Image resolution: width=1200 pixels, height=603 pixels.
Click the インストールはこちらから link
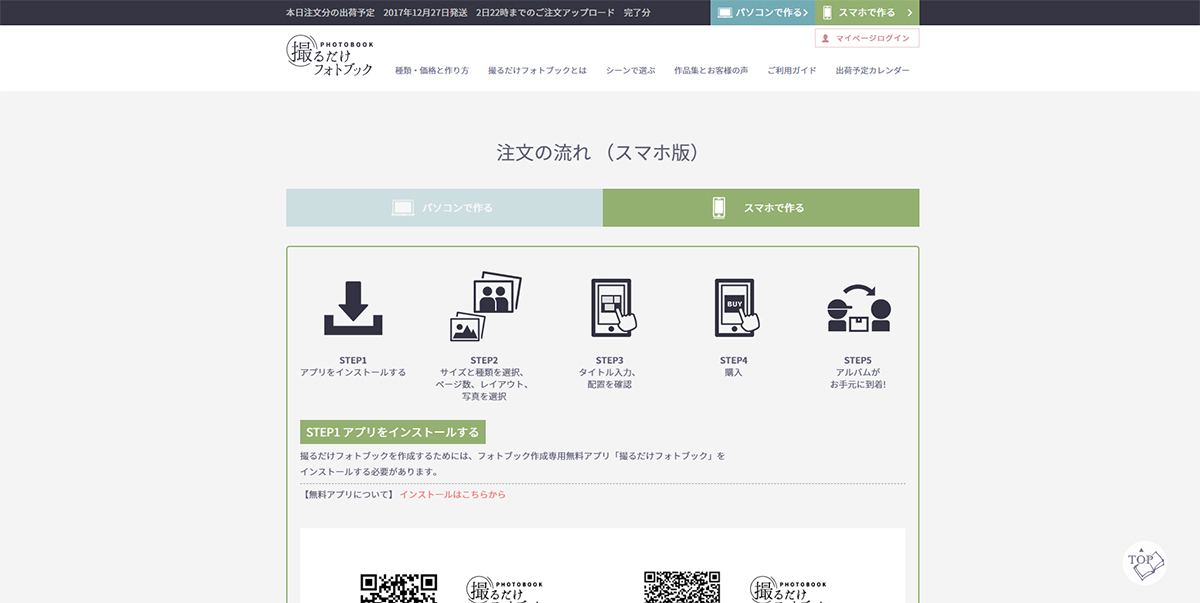click(x=452, y=494)
